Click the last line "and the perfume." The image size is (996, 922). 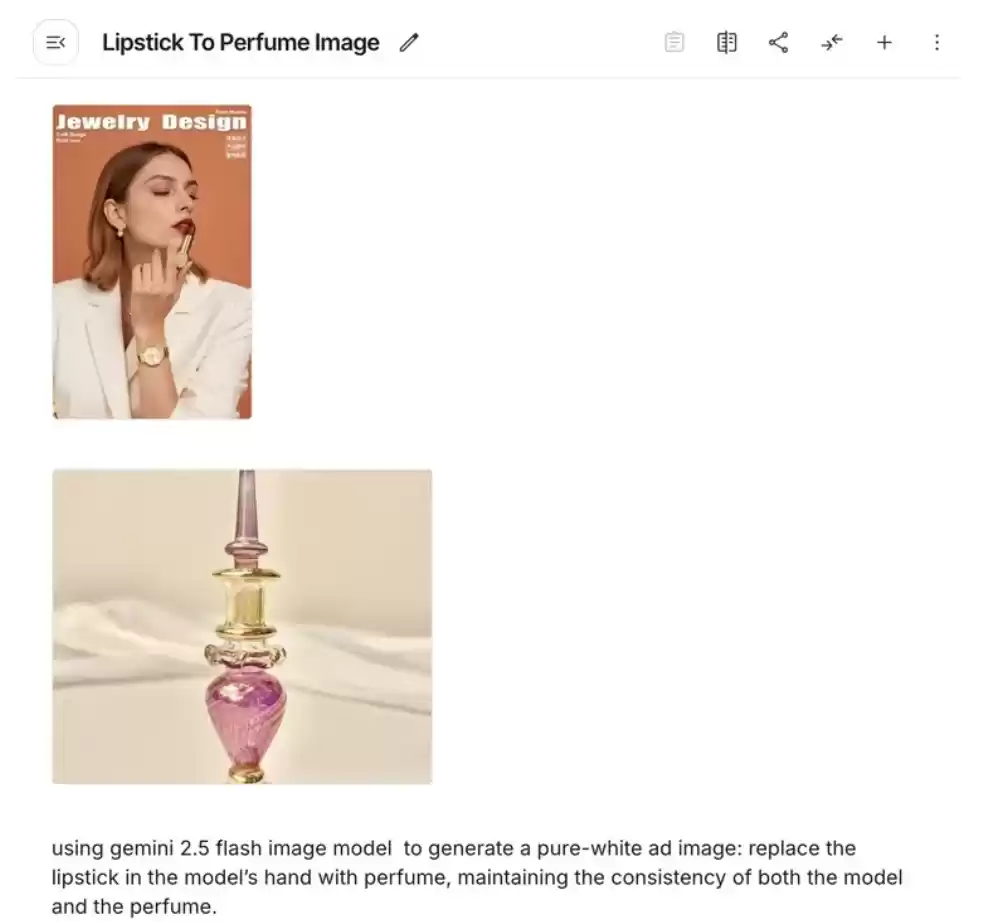point(134,907)
